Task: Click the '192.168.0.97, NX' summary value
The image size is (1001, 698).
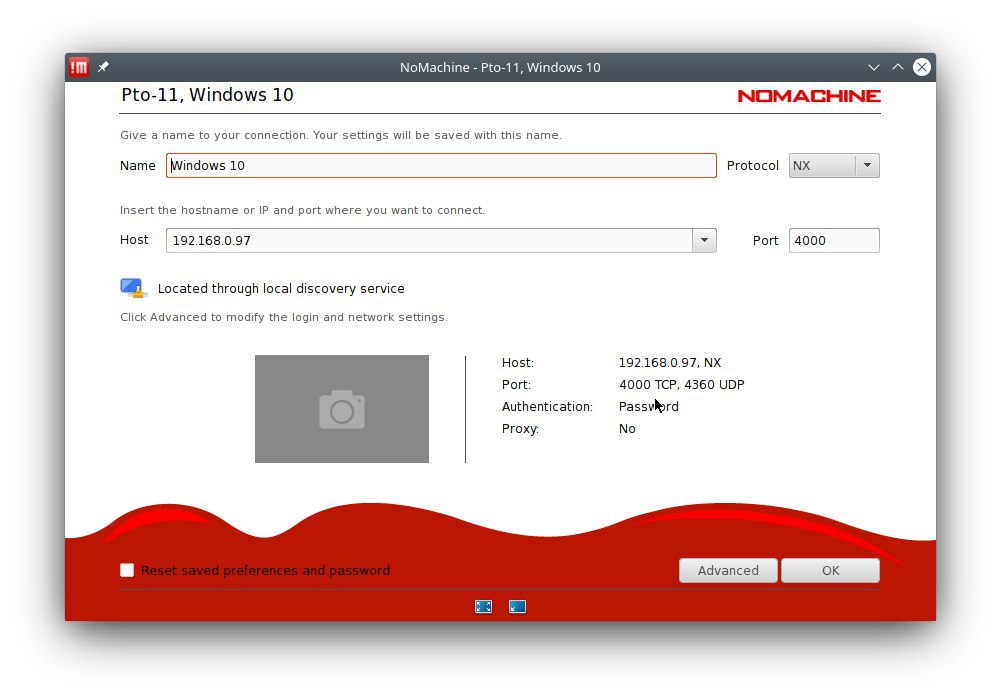Action: (x=670, y=363)
